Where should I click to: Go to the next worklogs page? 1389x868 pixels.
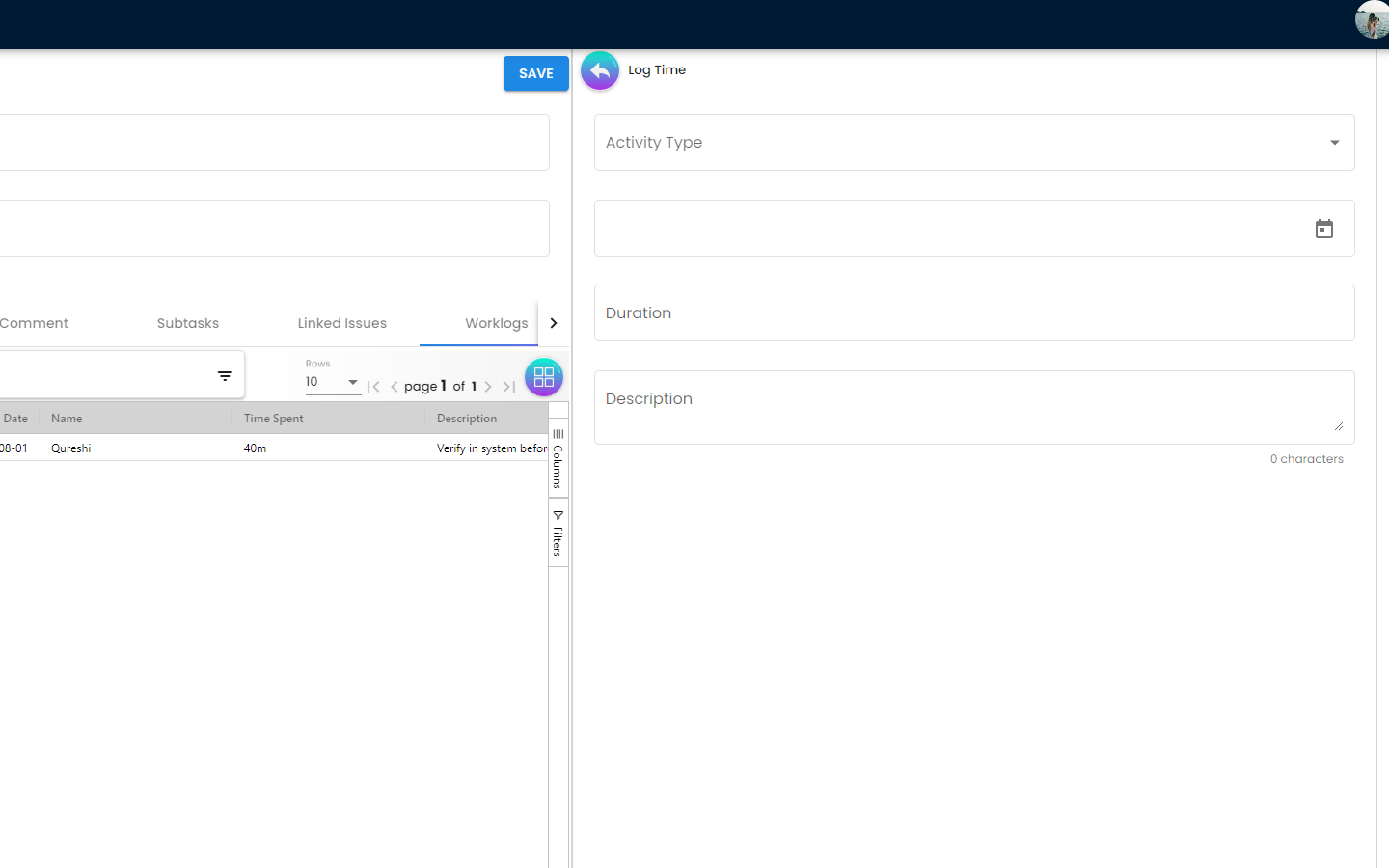(x=488, y=387)
